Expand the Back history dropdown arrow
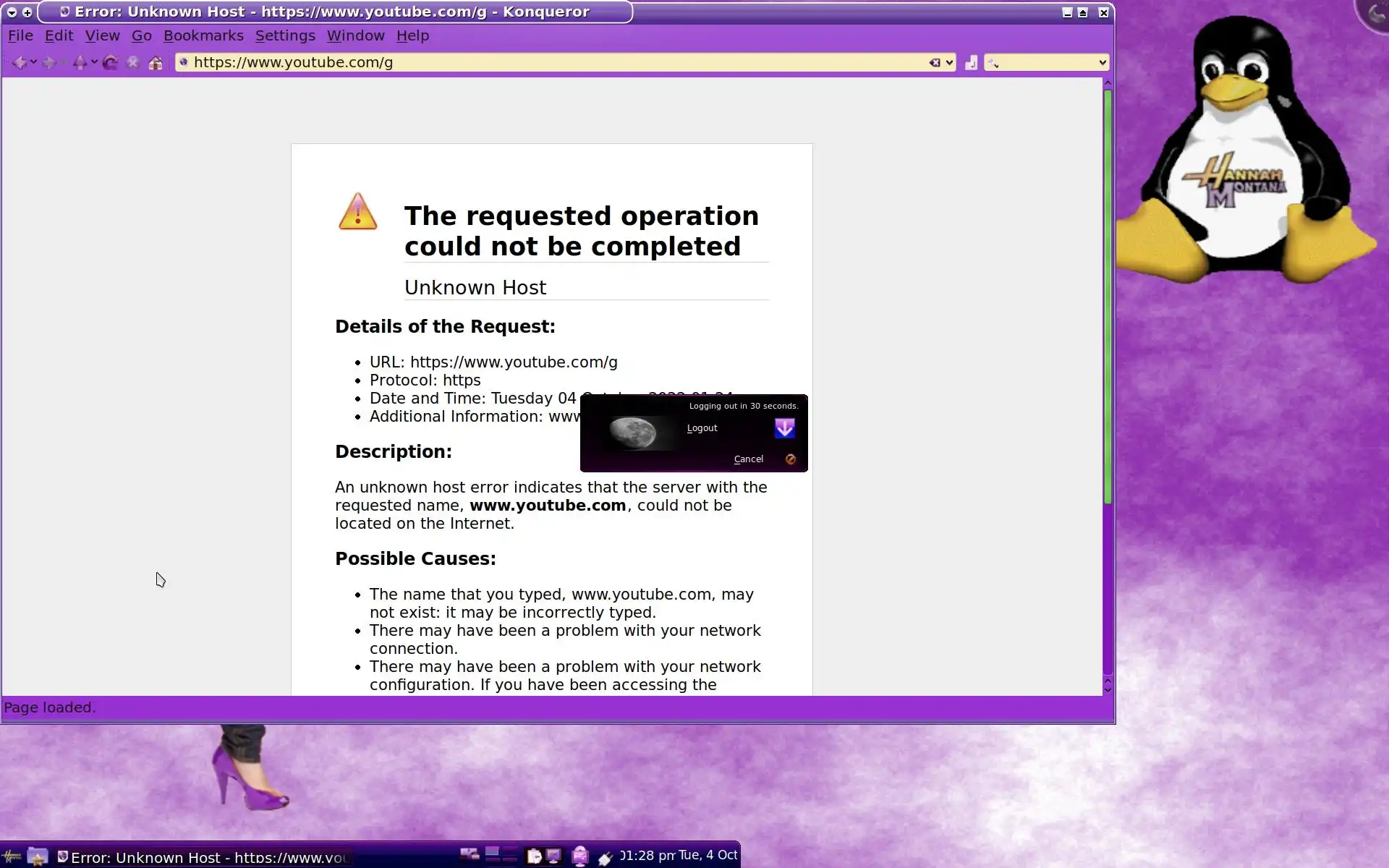The image size is (1389, 868). coord(33,63)
